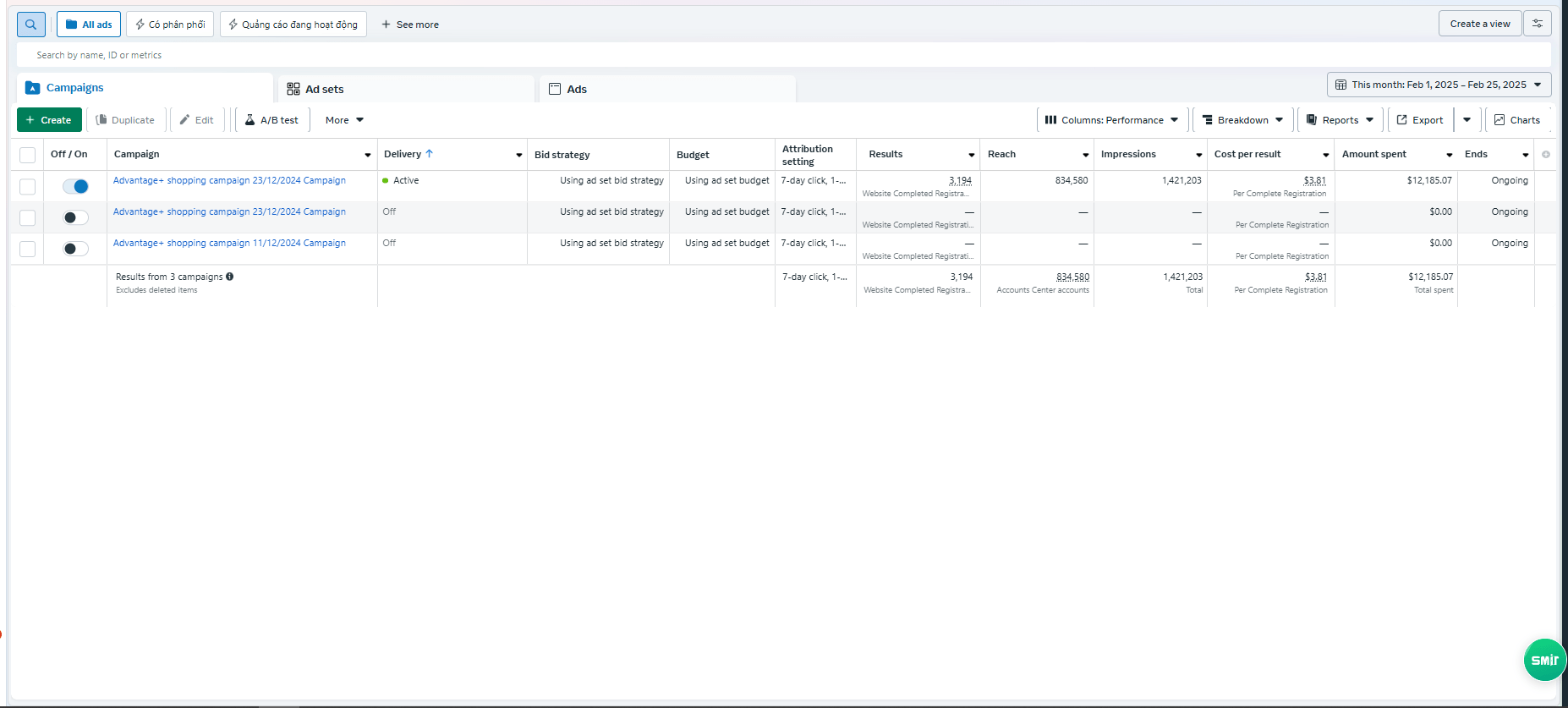Open the green Smit floating widget
The height and width of the screenshot is (708, 1568).
pyautogui.click(x=1544, y=660)
